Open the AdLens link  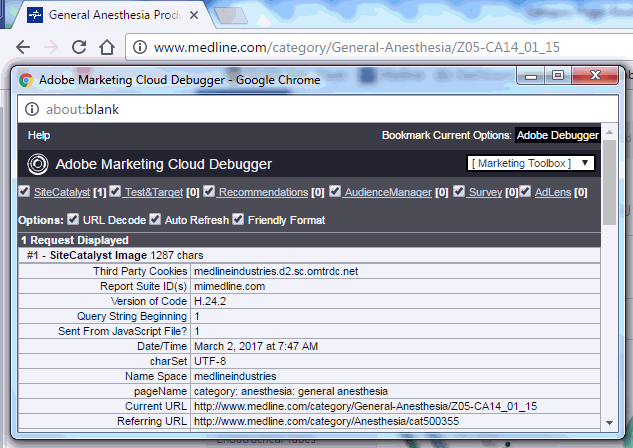553,192
